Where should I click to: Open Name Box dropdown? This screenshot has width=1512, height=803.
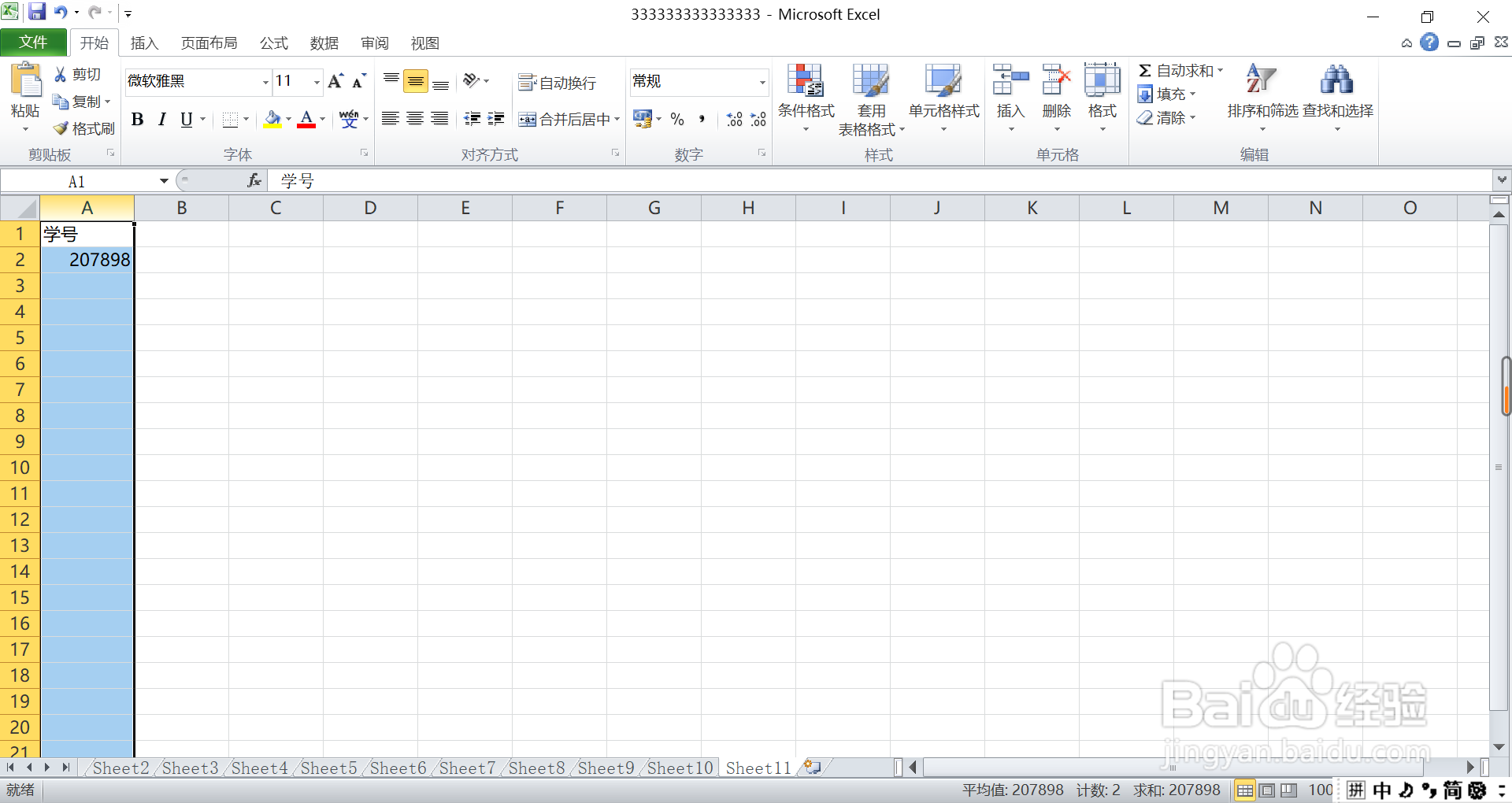click(x=164, y=181)
